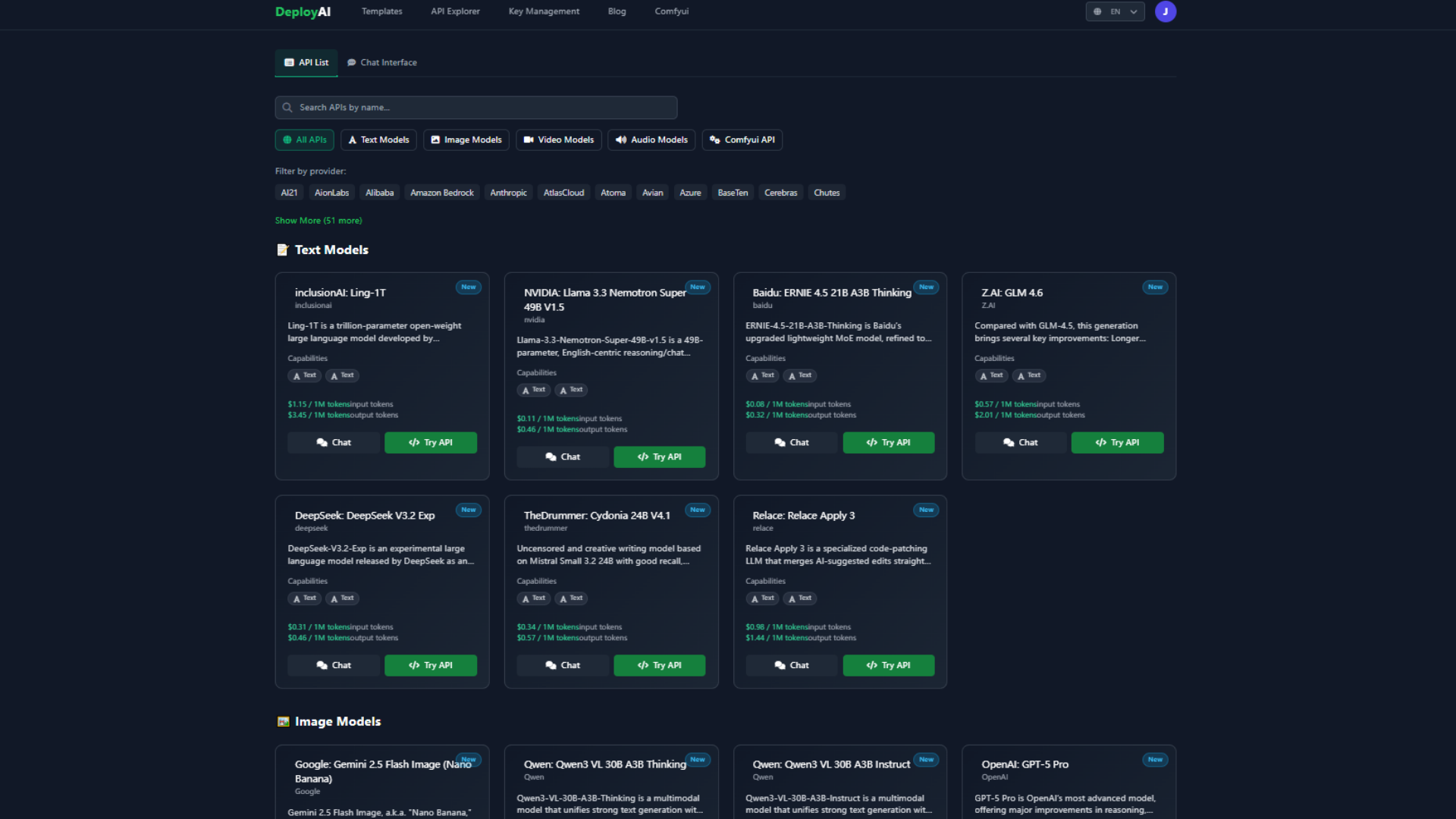Image resolution: width=1456 pixels, height=819 pixels.
Task: Expand Show More providers list
Action: [318, 221]
